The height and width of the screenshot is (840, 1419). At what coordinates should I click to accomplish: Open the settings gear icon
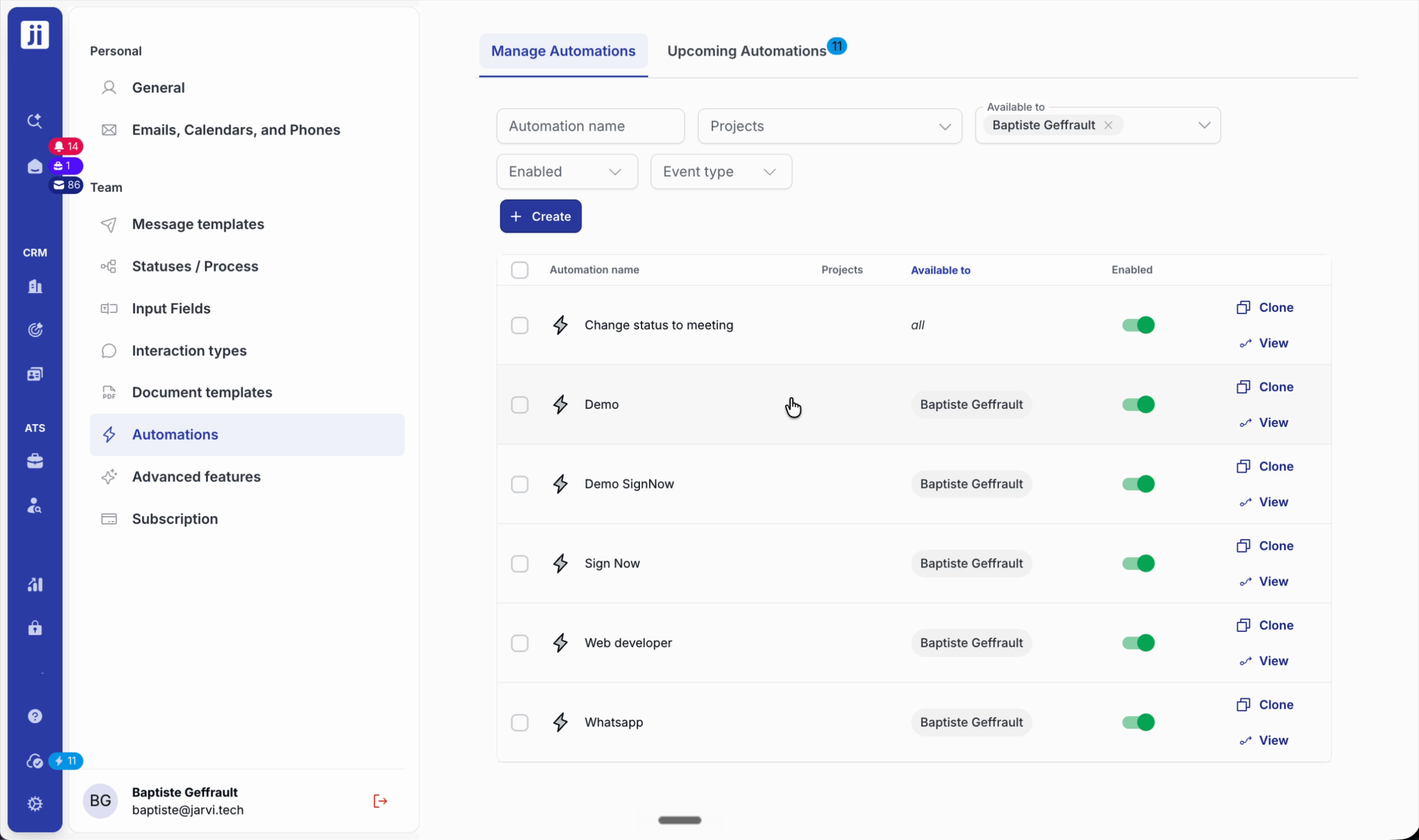pyautogui.click(x=35, y=804)
